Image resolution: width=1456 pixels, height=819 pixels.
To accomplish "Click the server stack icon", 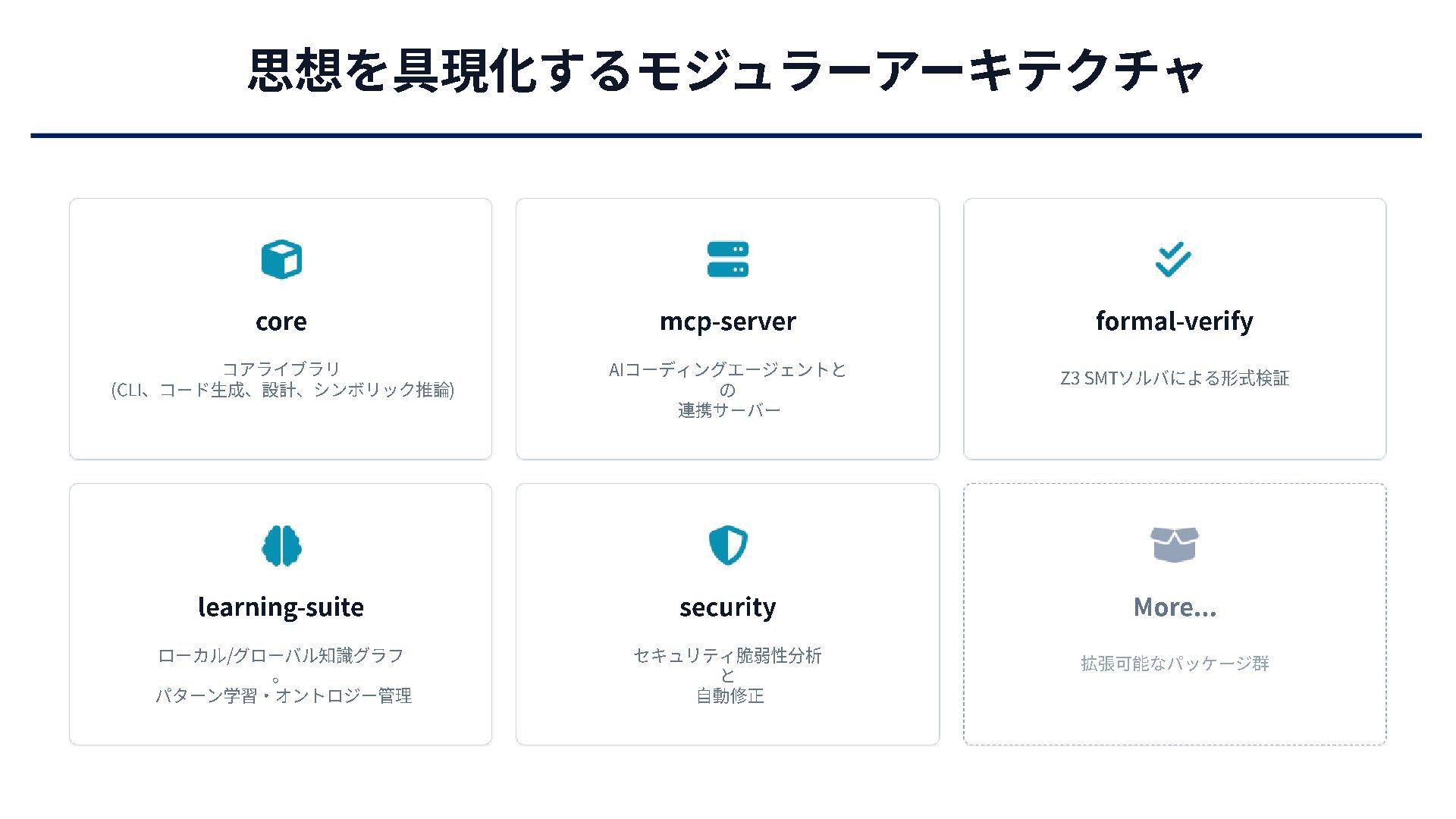I will pyautogui.click(x=727, y=259).
